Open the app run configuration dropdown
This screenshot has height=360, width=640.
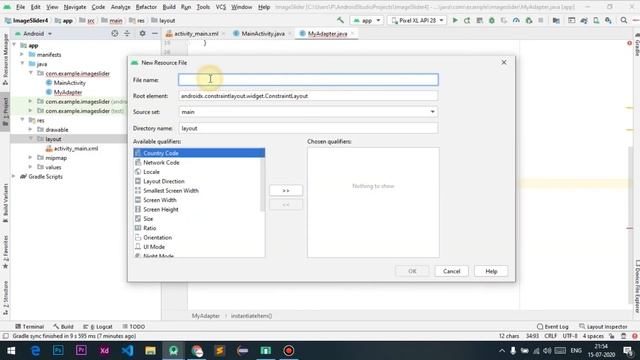367,20
